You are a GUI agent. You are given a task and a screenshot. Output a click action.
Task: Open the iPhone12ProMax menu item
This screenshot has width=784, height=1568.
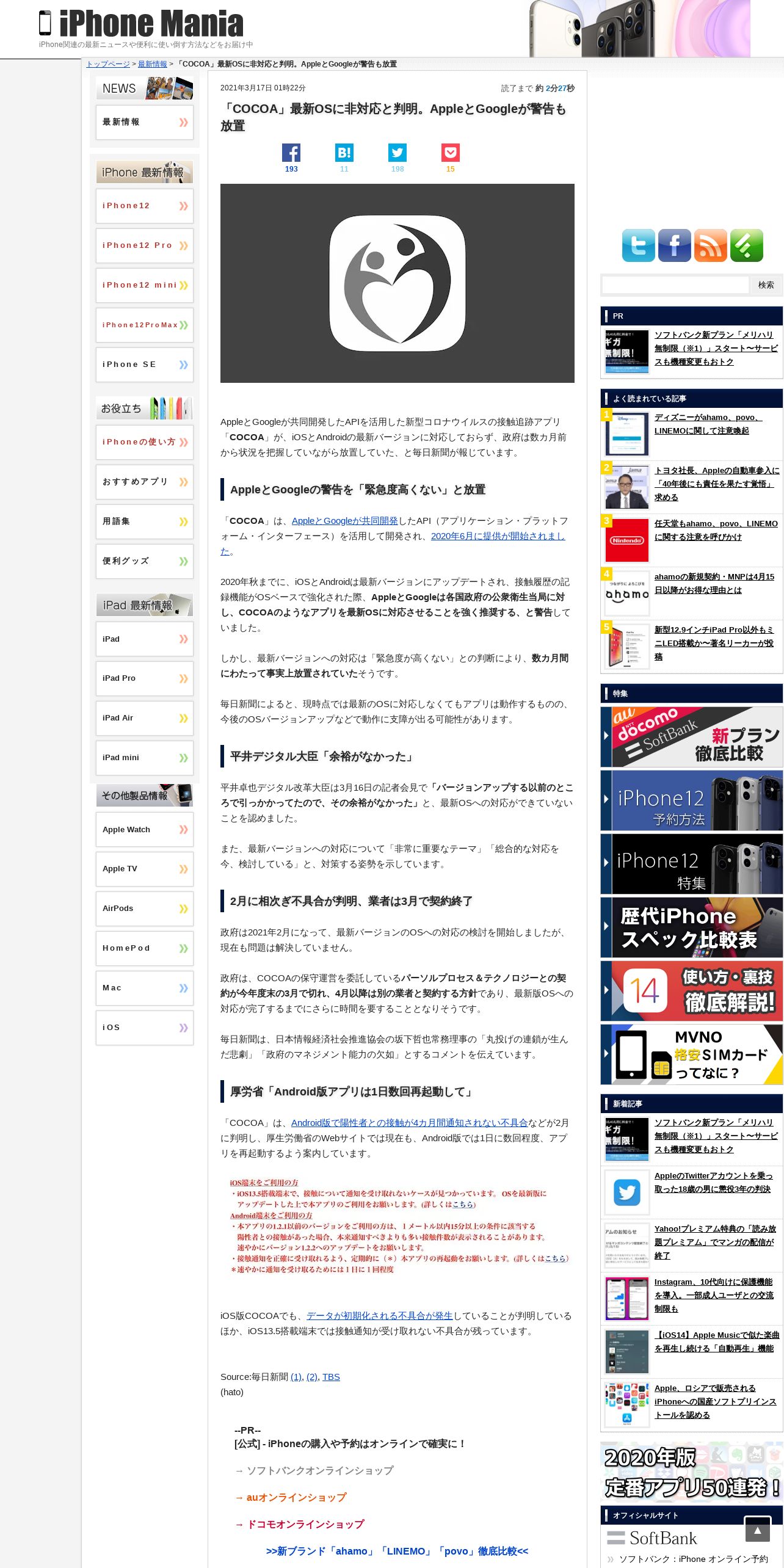145,325
